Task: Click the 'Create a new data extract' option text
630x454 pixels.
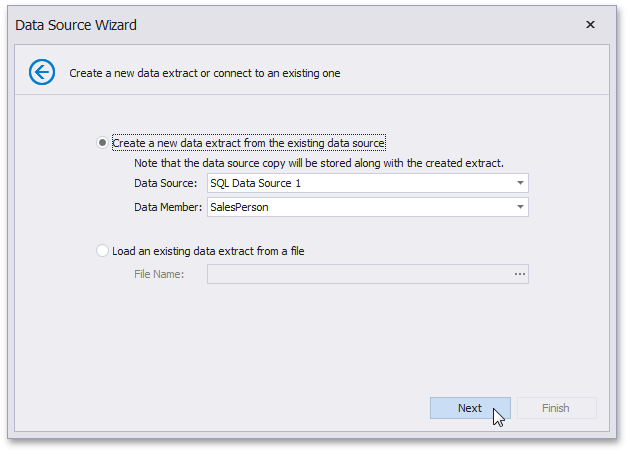Action: point(248,143)
